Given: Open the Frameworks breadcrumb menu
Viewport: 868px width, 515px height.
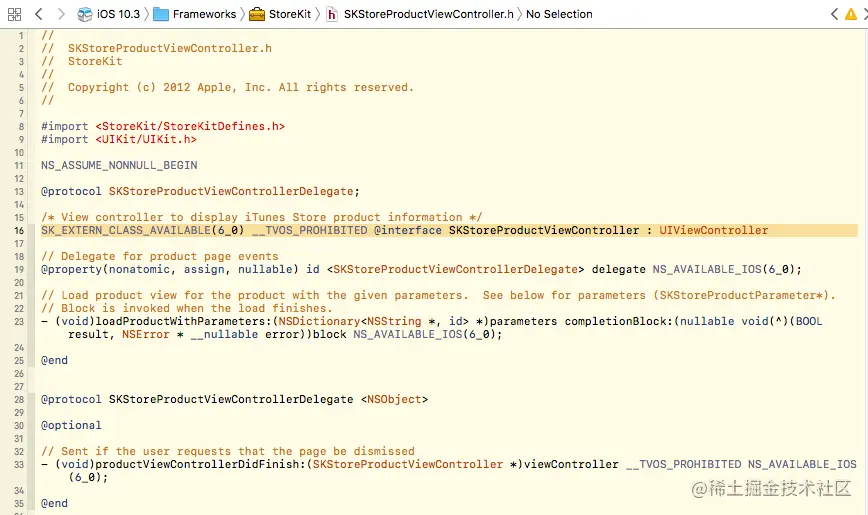Looking at the screenshot, I should coord(204,14).
